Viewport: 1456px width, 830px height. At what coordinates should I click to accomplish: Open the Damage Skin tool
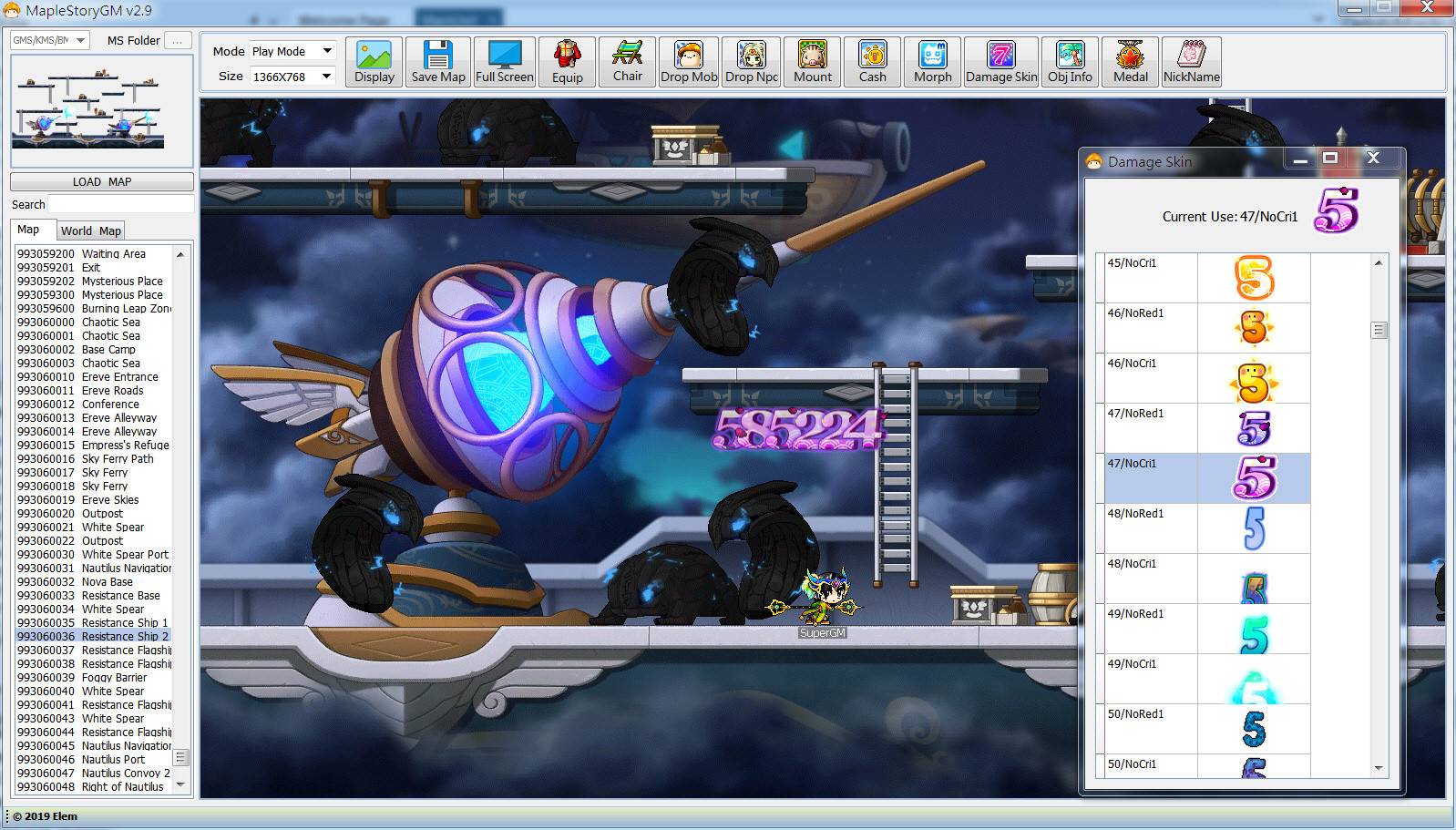(1001, 62)
